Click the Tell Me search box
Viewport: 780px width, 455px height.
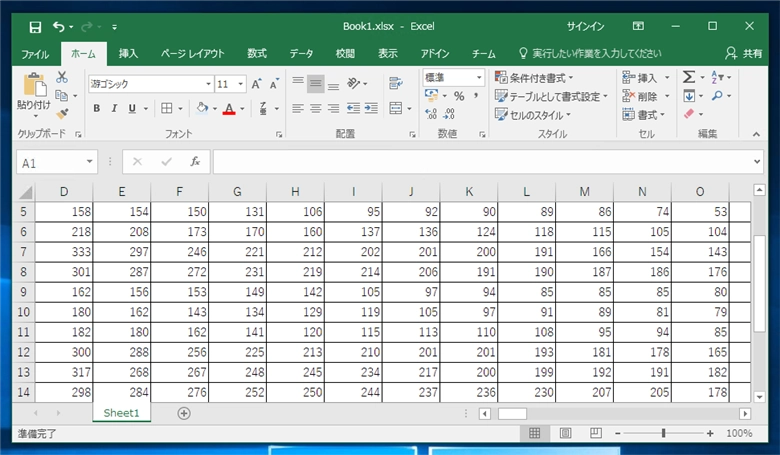[590, 54]
